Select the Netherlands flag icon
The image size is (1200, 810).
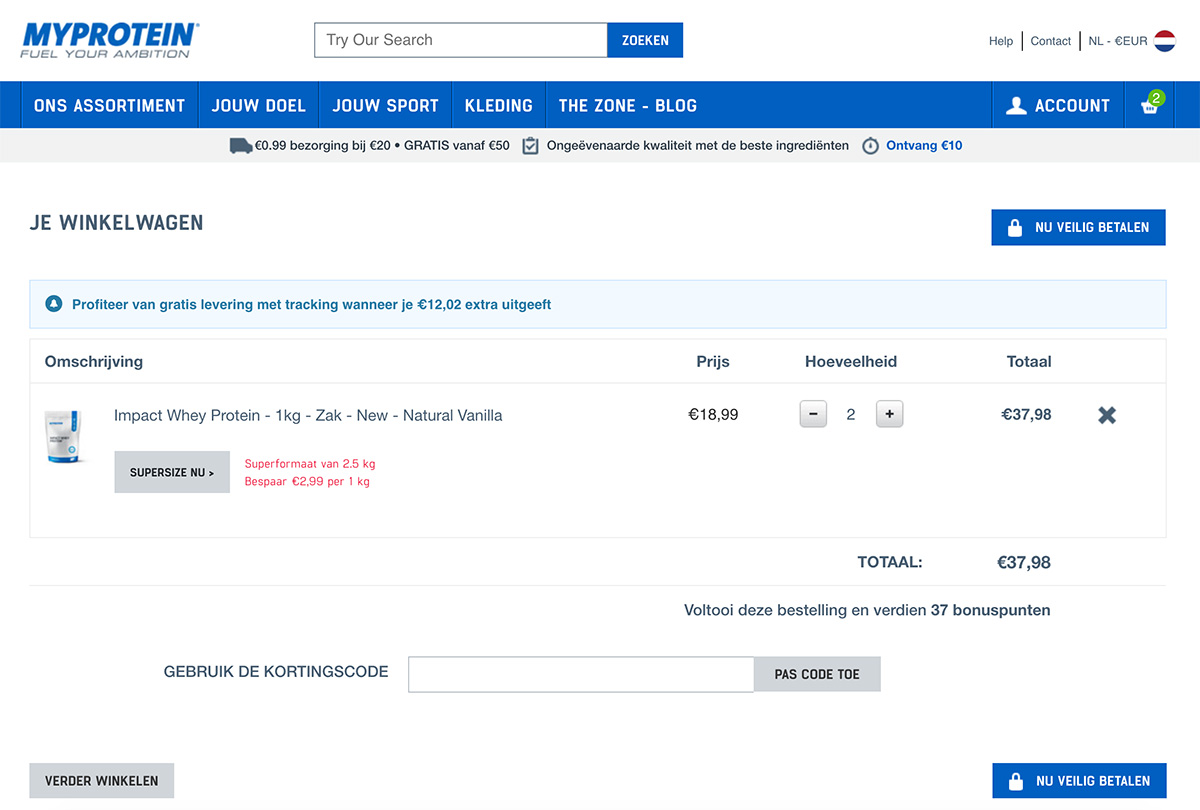coord(1164,41)
